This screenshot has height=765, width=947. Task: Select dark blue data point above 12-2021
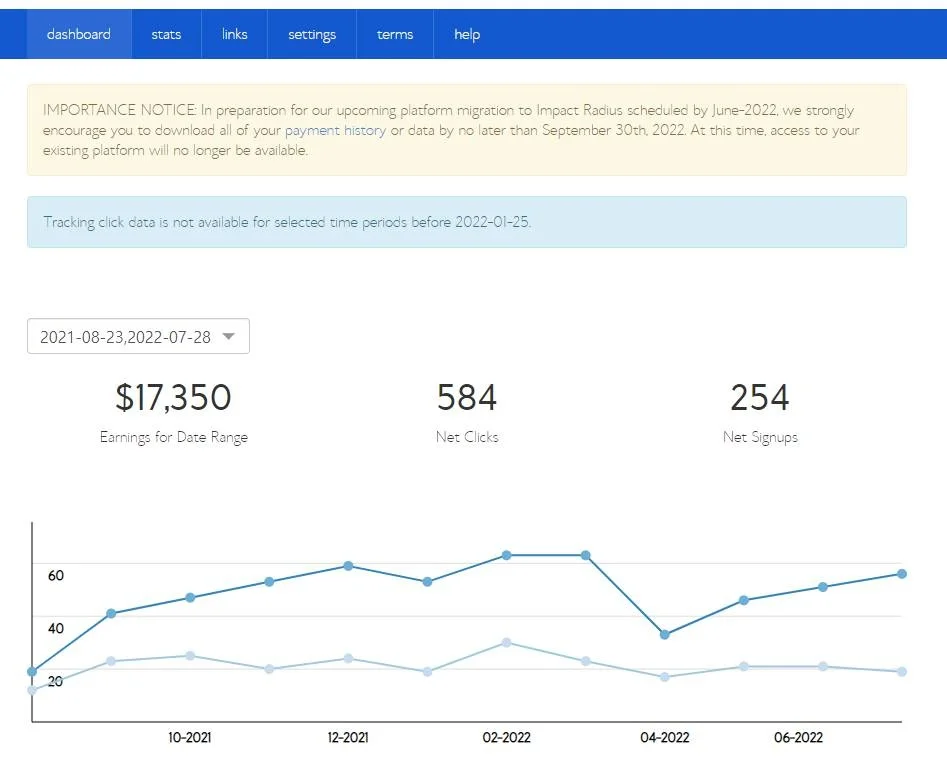[x=348, y=566]
